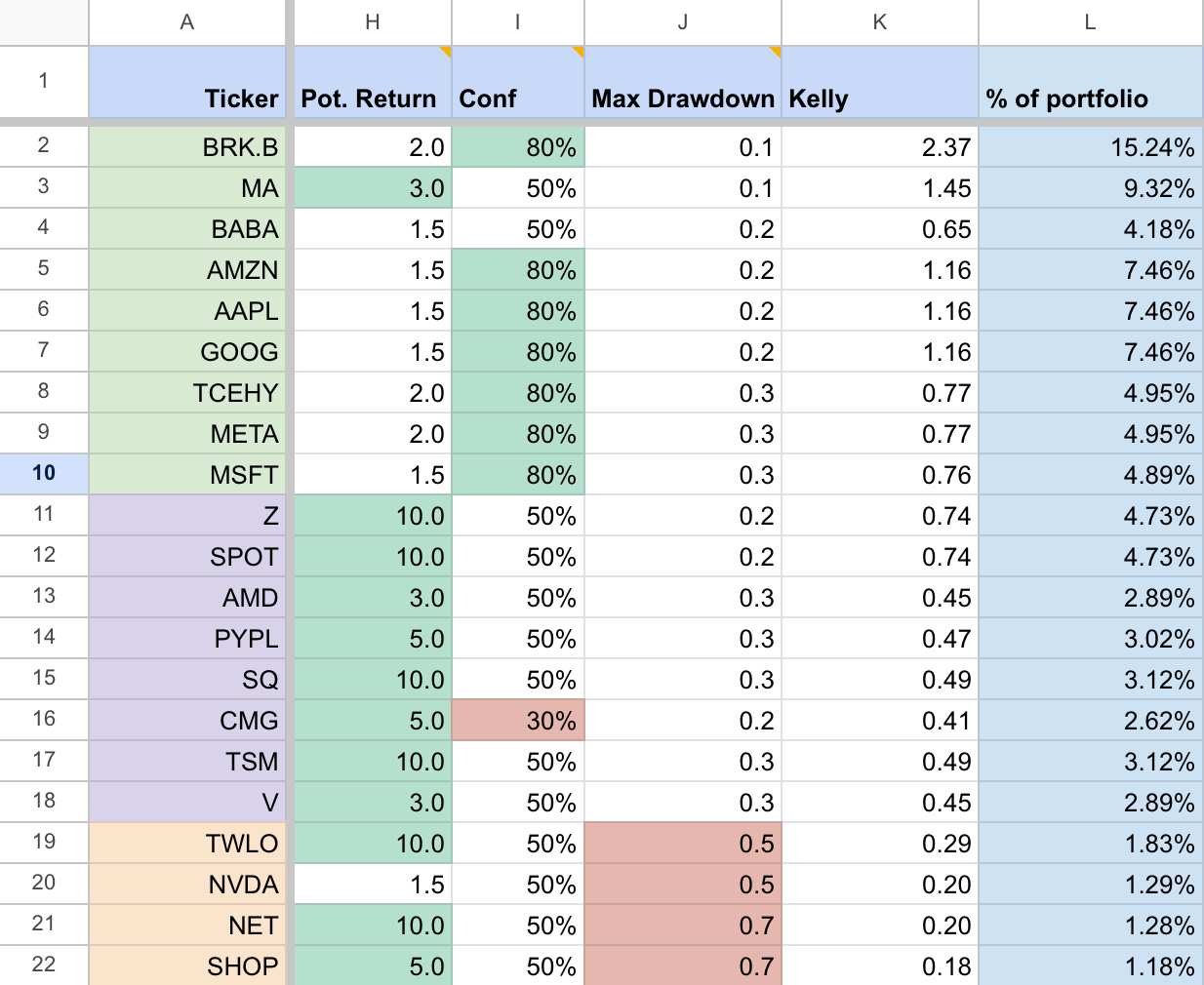Click the 0.76 Kelly cell for MSFT

(880, 475)
